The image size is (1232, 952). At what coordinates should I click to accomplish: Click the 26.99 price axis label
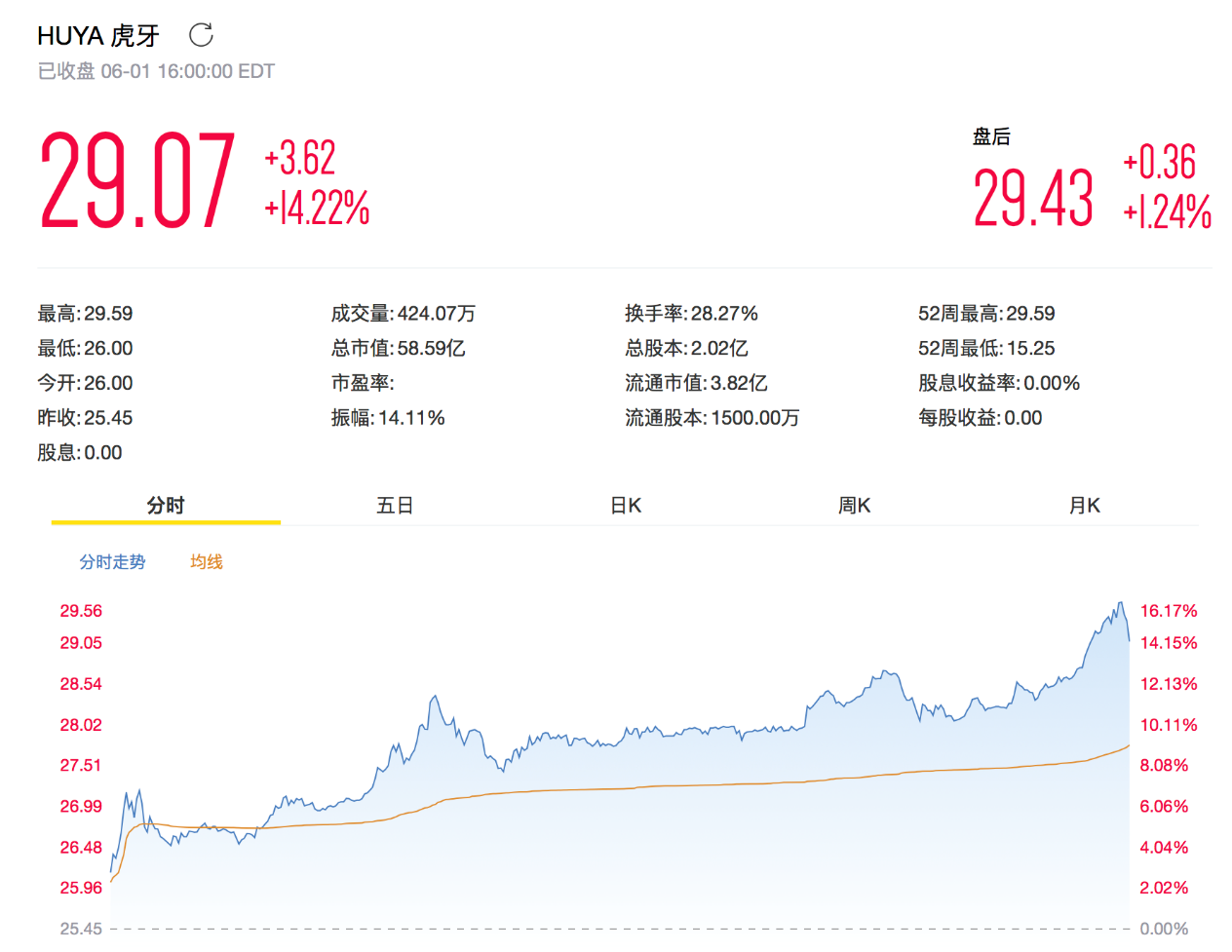tap(81, 807)
